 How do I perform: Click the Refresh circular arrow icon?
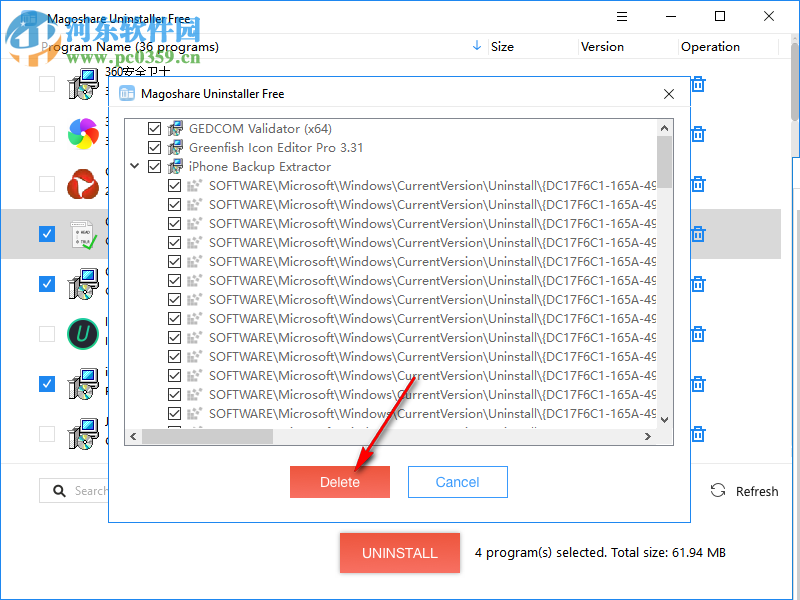[718, 491]
